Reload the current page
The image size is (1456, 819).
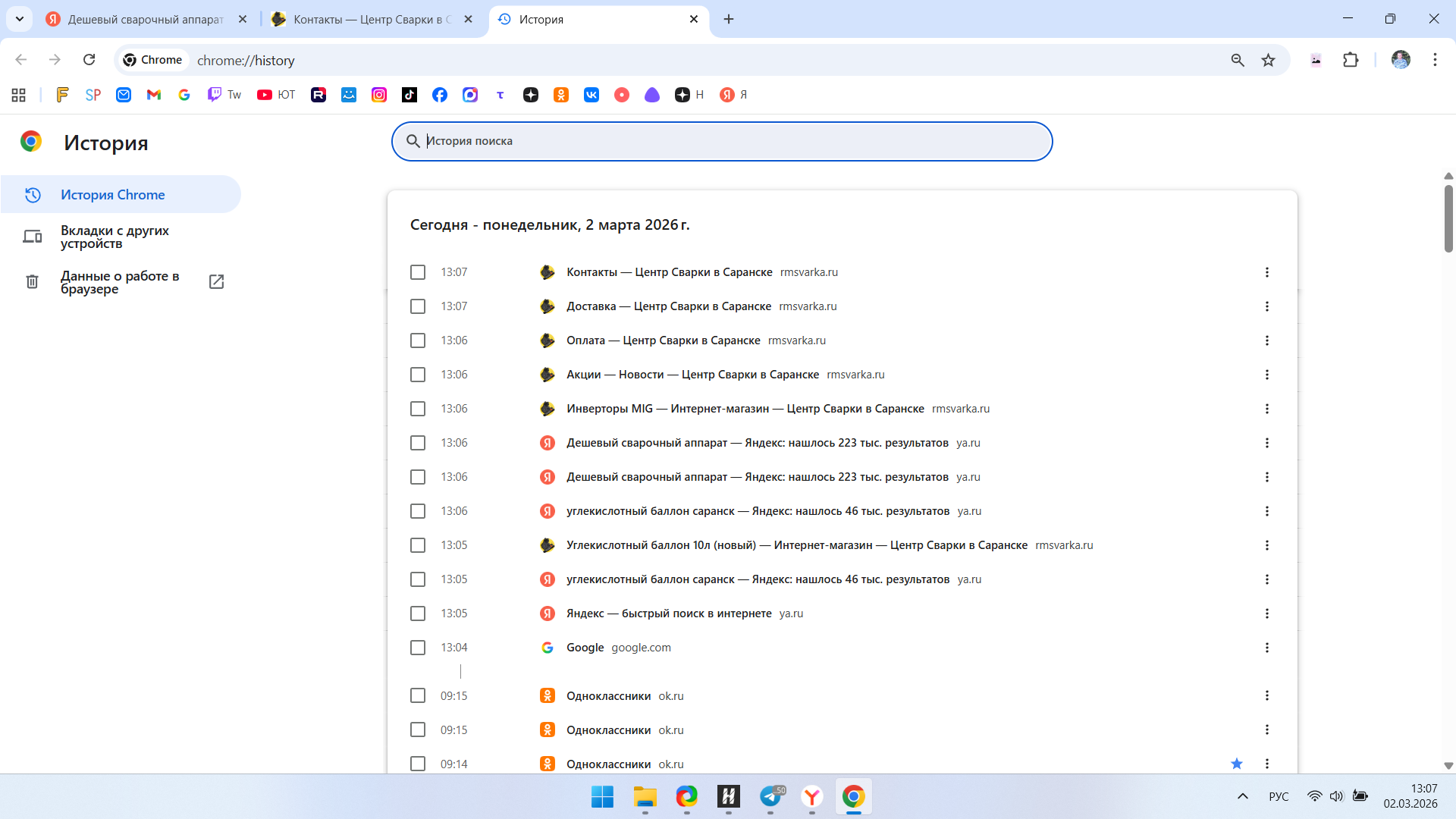click(89, 60)
